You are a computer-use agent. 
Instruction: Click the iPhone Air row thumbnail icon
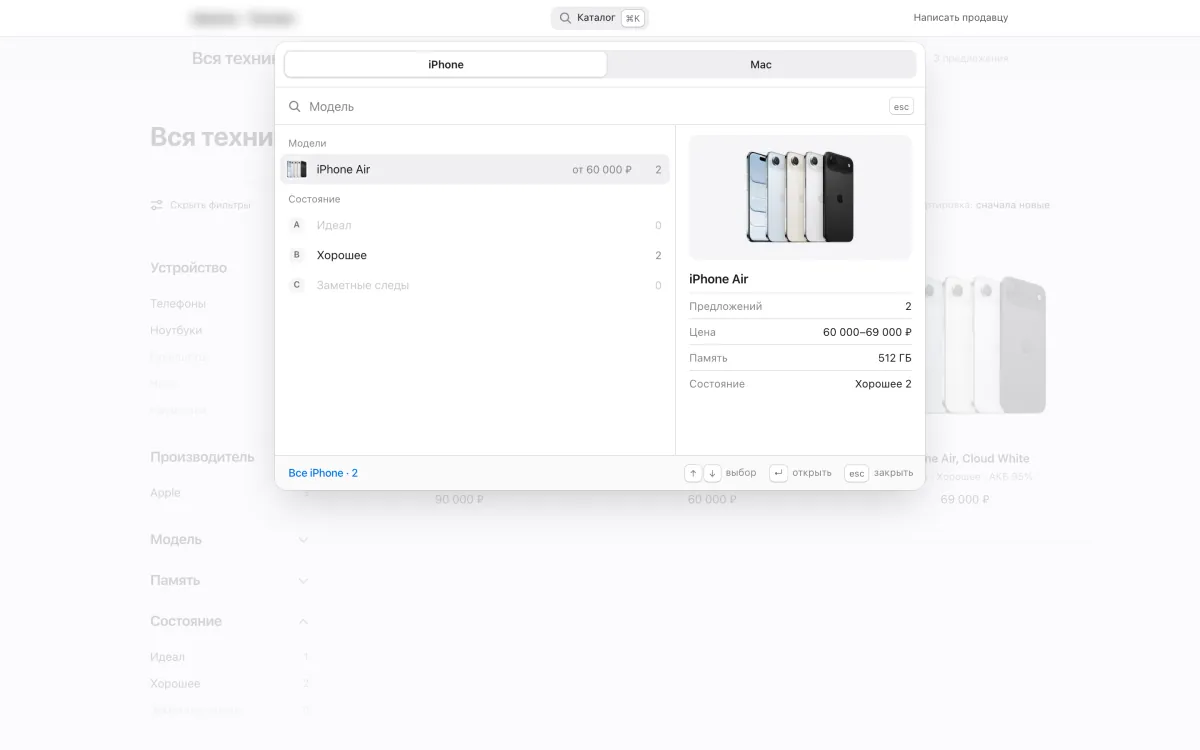pyautogui.click(x=297, y=170)
